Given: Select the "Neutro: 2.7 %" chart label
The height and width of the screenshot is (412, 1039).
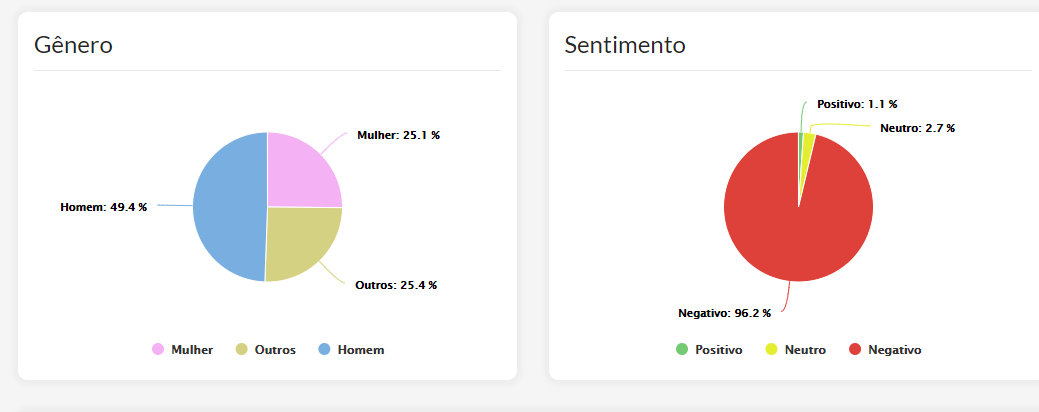Looking at the screenshot, I should coord(917,128).
